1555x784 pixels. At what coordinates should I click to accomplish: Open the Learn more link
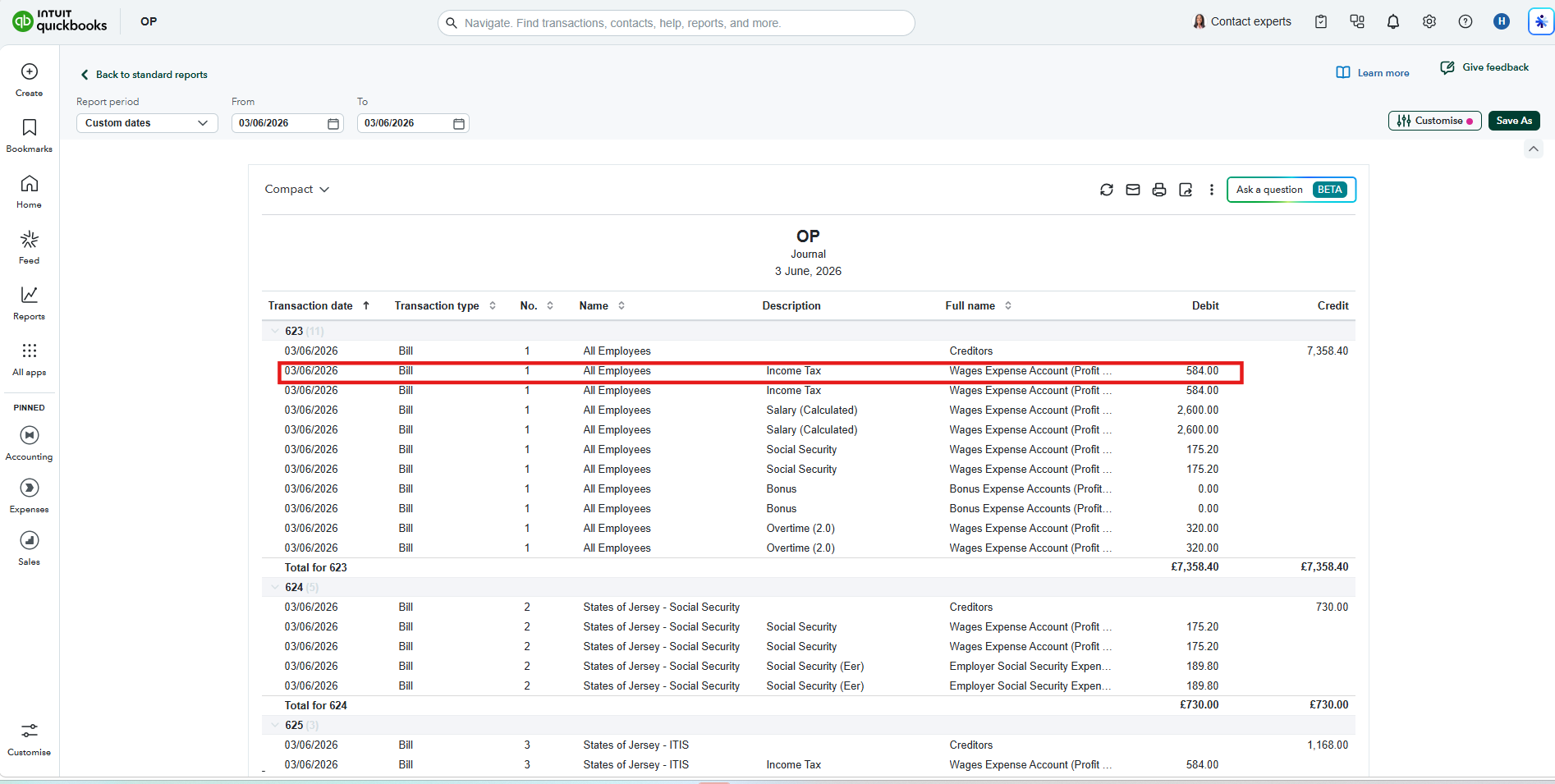pyautogui.click(x=1373, y=73)
